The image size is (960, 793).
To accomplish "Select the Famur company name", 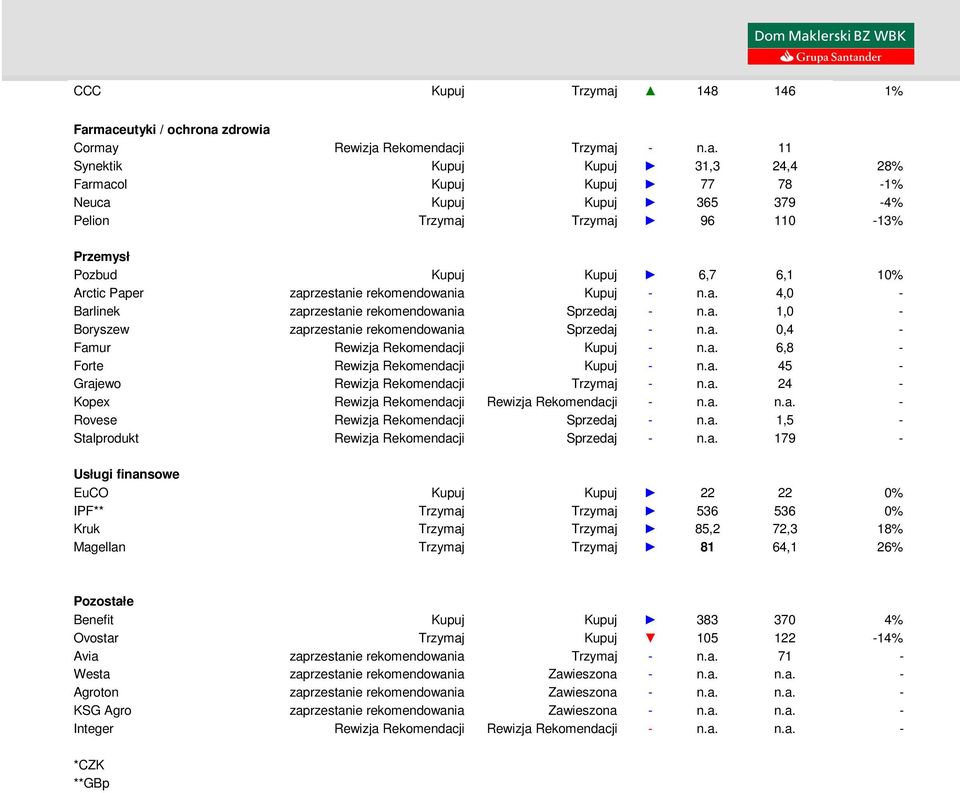I will coord(92,348).
